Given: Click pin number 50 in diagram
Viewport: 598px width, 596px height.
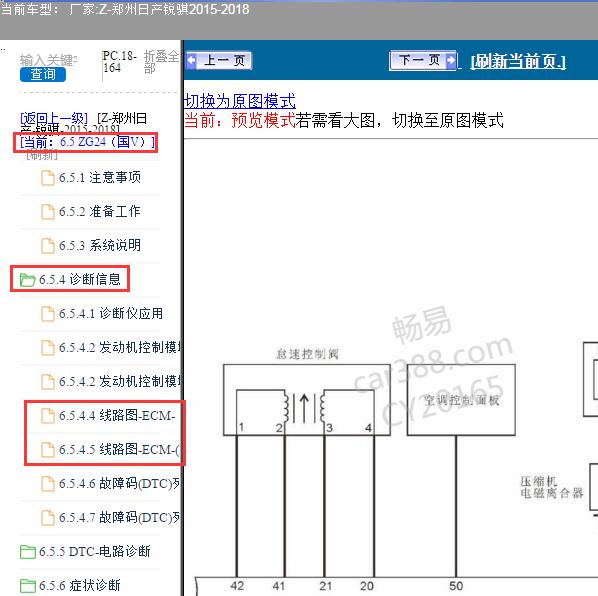Looking at the screenshot, I should 456,586.
